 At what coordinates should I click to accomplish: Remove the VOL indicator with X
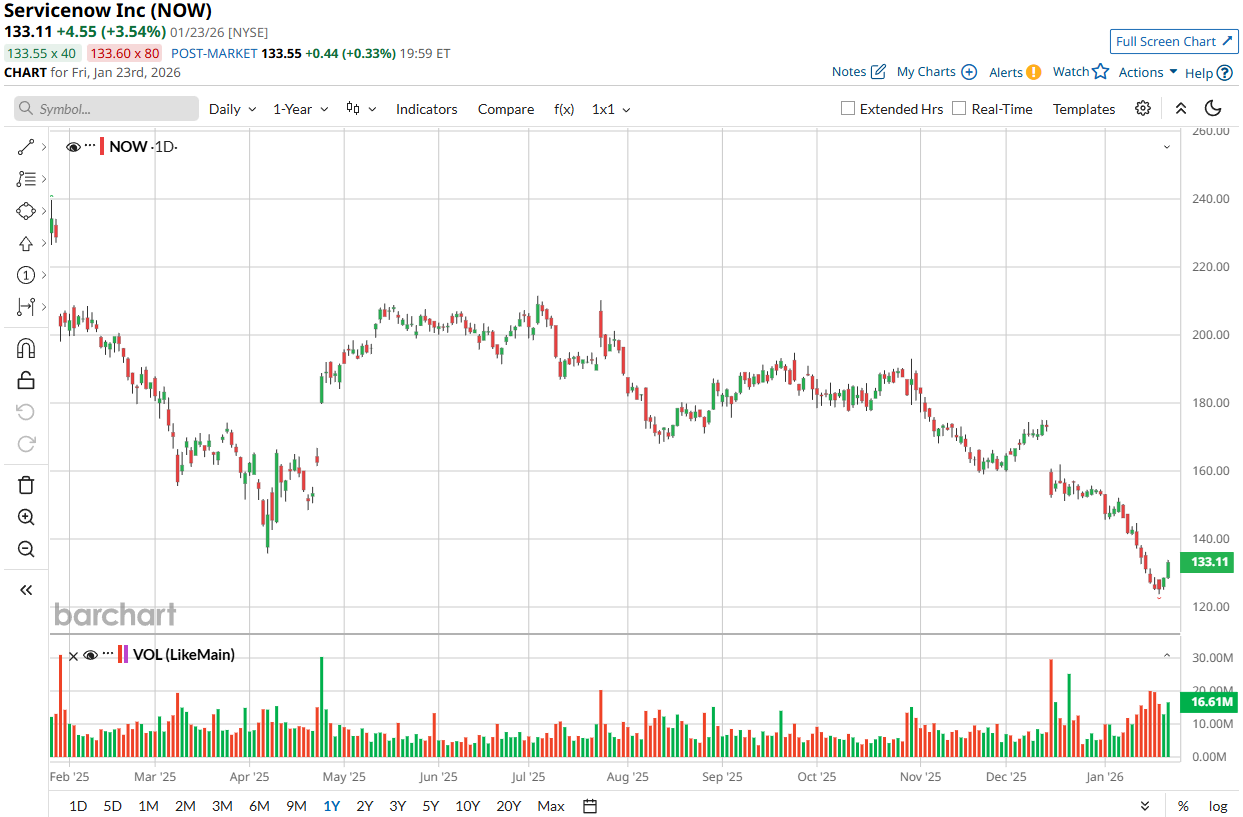(x=73, y=656)
